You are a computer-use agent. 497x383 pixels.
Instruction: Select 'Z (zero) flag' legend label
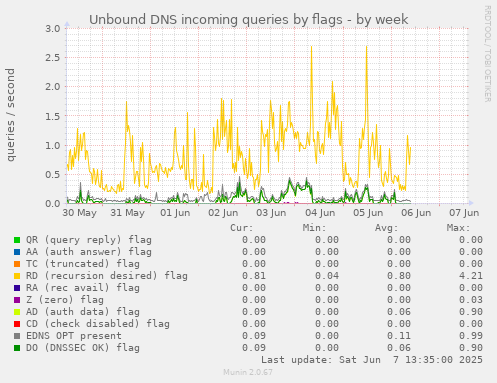pyautogui.click(x=65, y=300)
